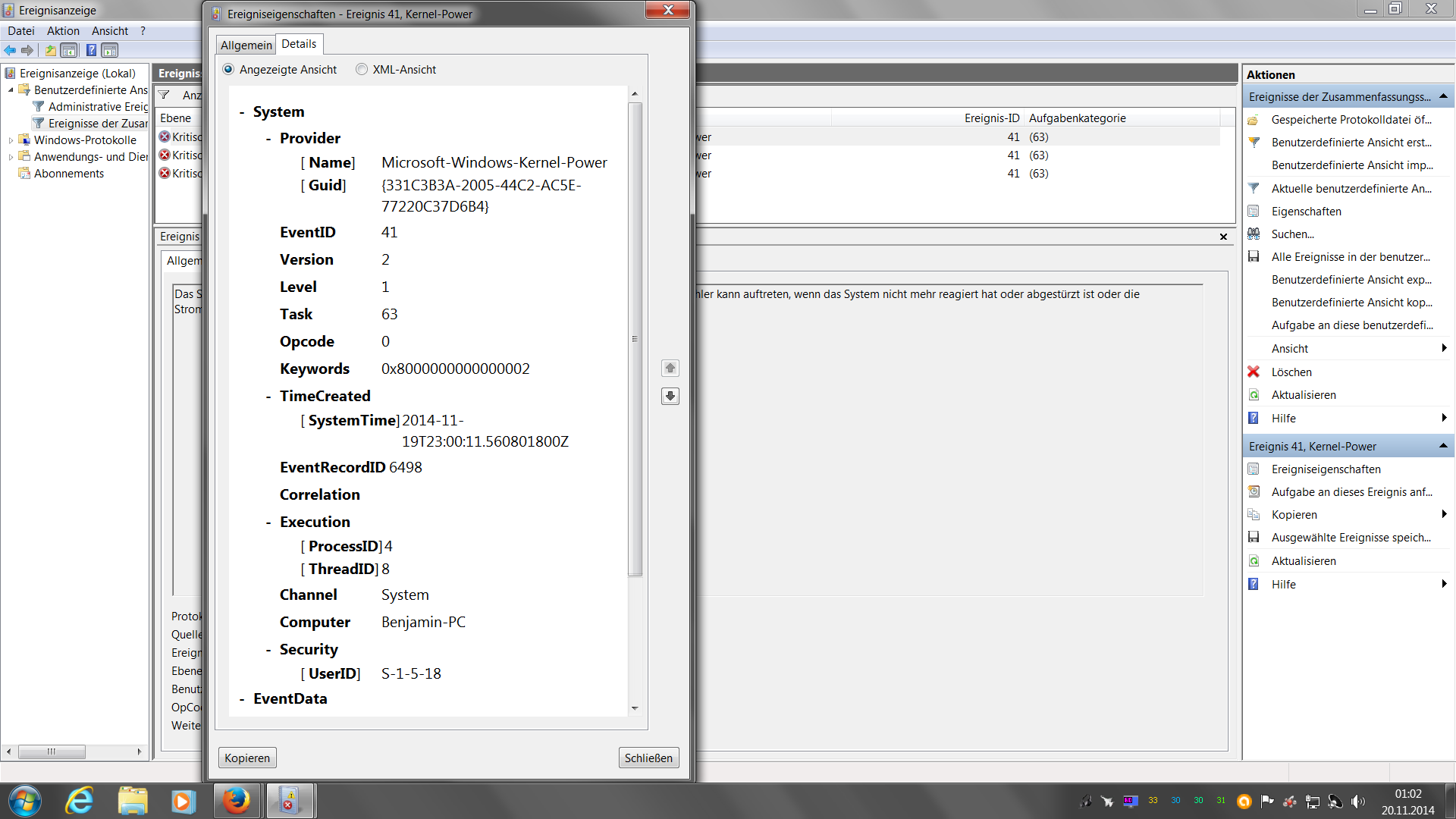Screen dimensions: 1456x819
Task: Click the Suchen binoculars icon
Action: tap(1254, 234)
